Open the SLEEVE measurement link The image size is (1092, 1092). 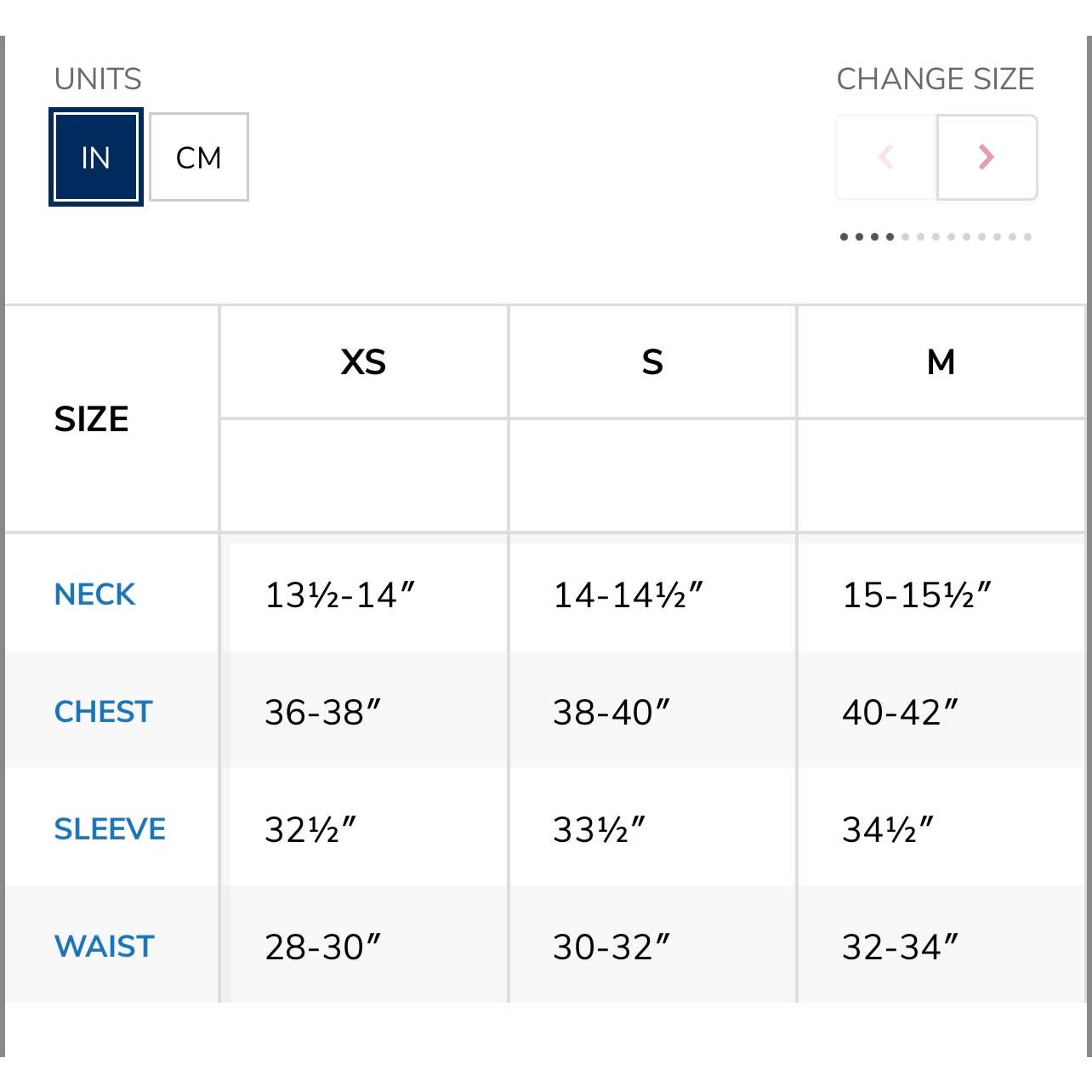coord(110,829)
